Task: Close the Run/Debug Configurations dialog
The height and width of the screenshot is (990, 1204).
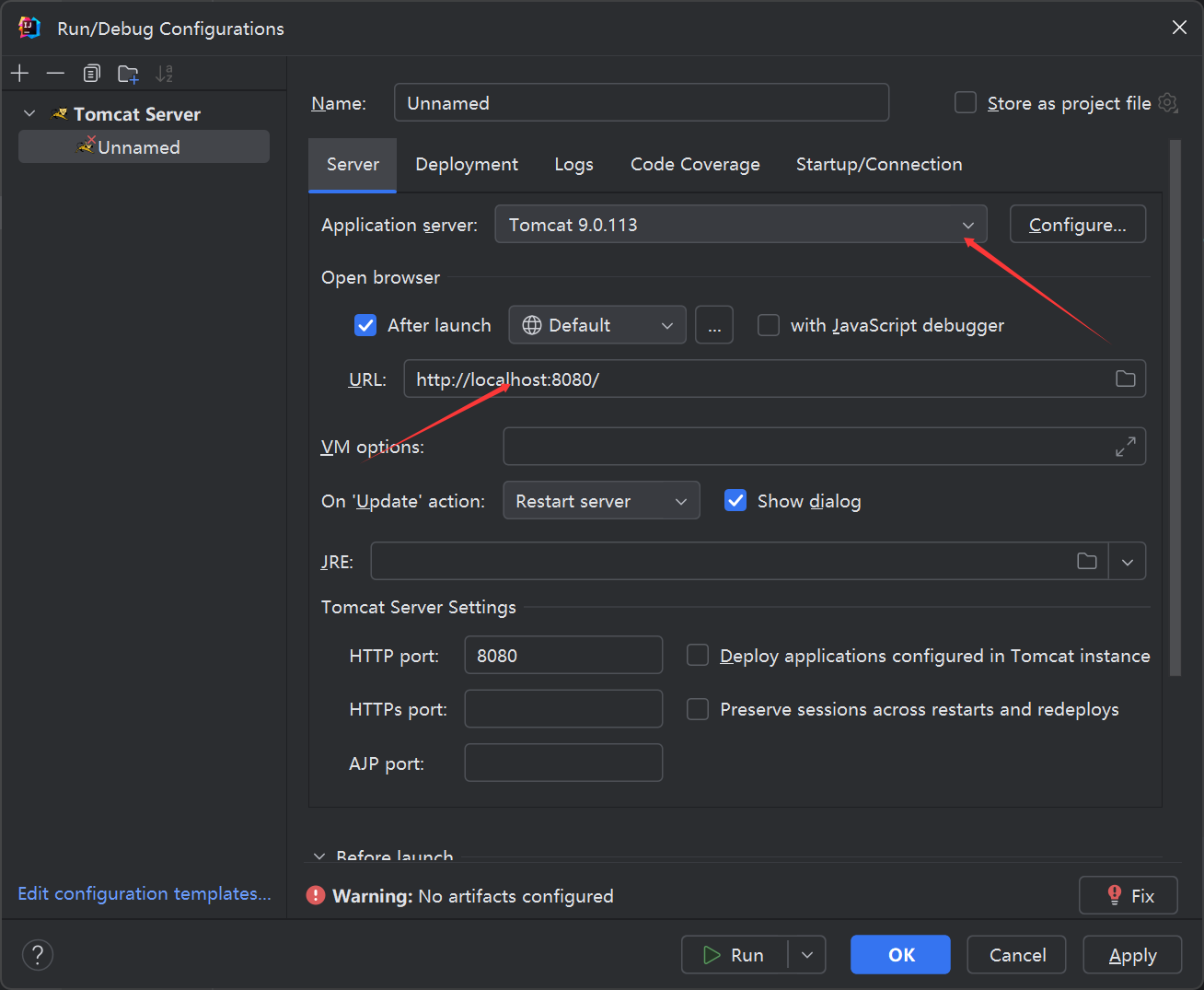Action: click(x=1179, y=28)
